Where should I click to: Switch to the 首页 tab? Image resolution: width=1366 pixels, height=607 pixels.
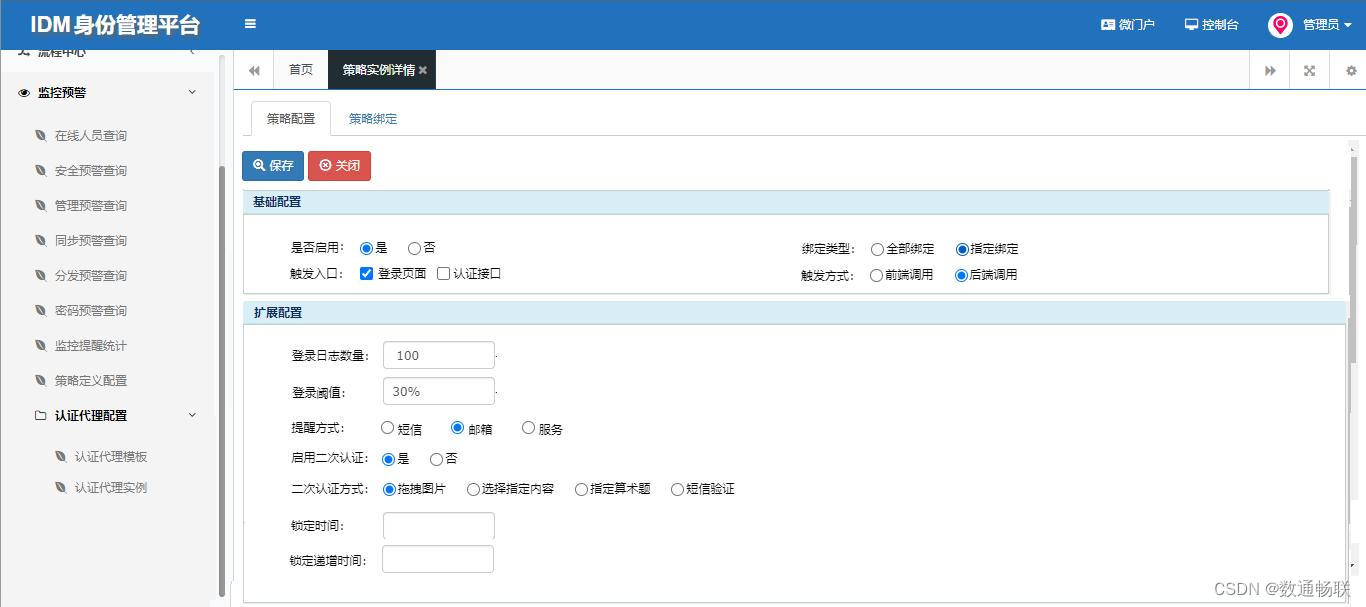click(x=300, y=70)
